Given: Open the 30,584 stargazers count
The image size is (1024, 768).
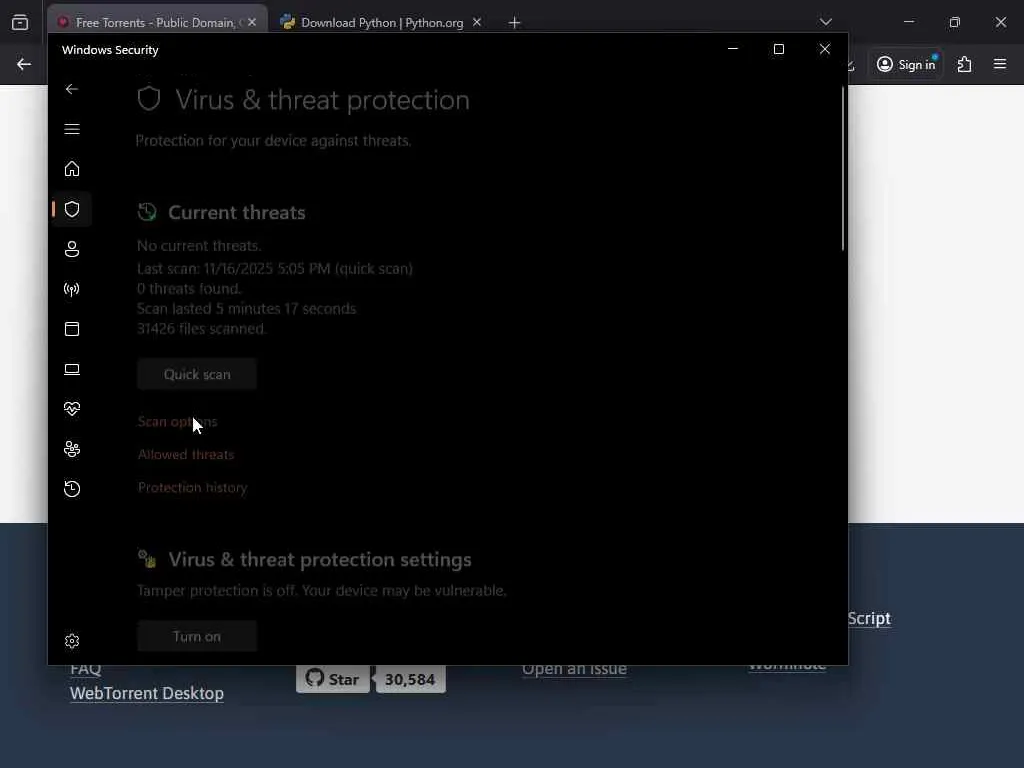Looking at the screenshot, I should pos(410,679).
